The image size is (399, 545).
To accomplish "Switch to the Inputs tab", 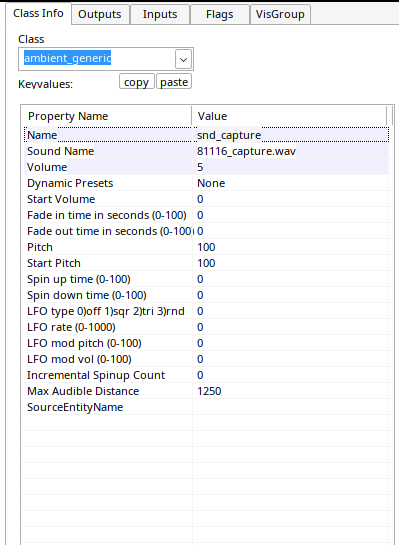I will [x=160, y=14].
